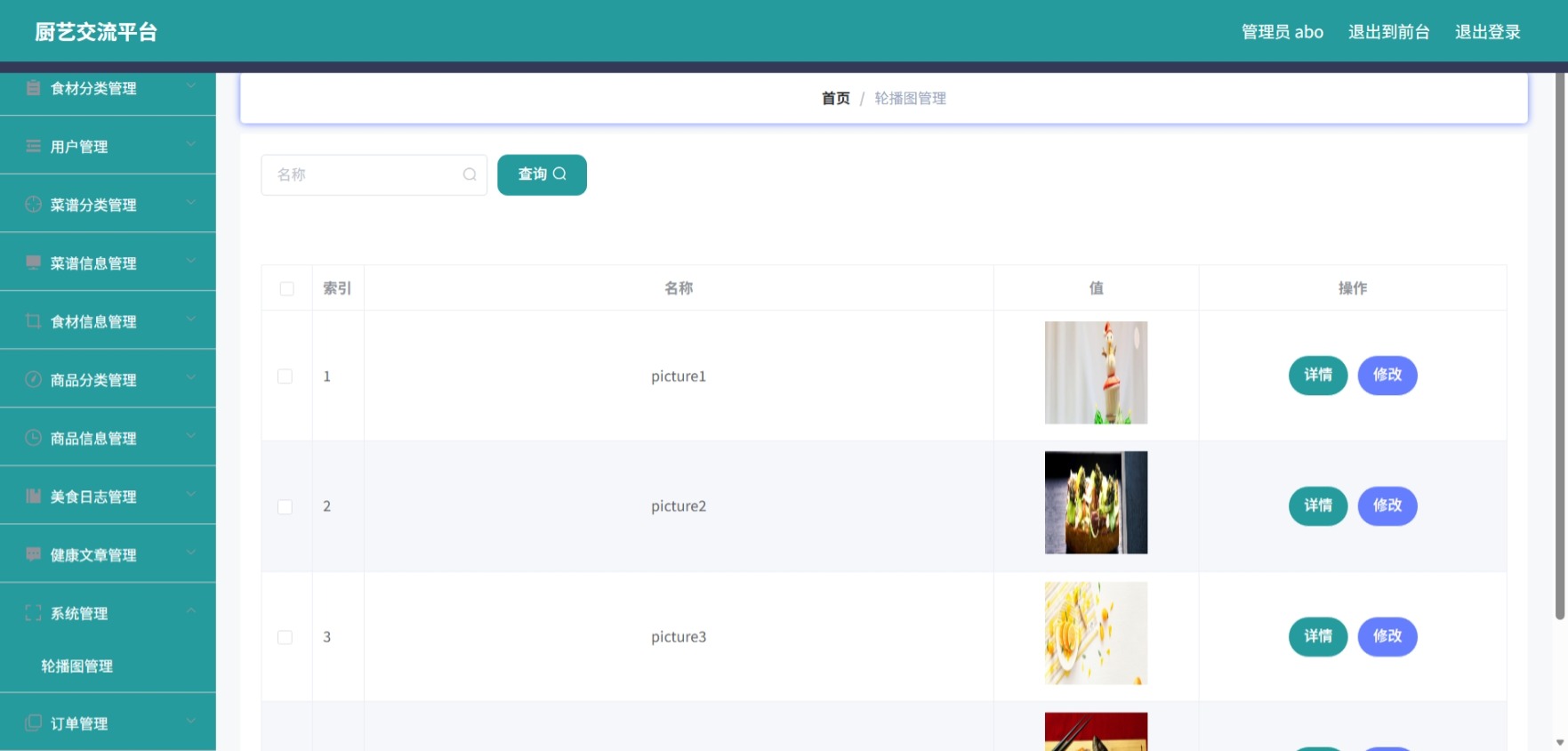
Task: Toggle the select-all checkbox in table header
Action: pos(286,288)
